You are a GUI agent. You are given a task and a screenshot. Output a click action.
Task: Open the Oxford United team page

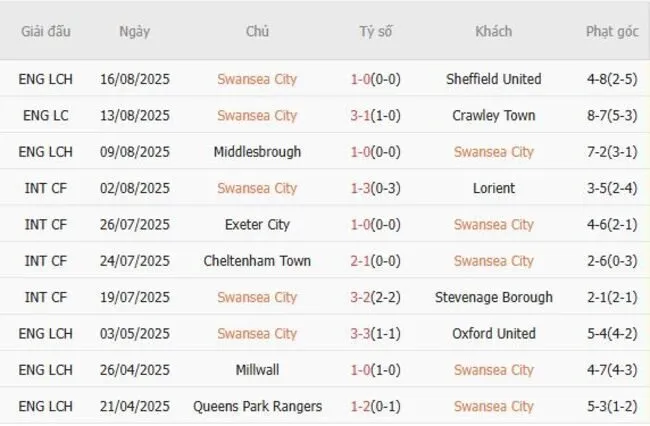(494, 333)
